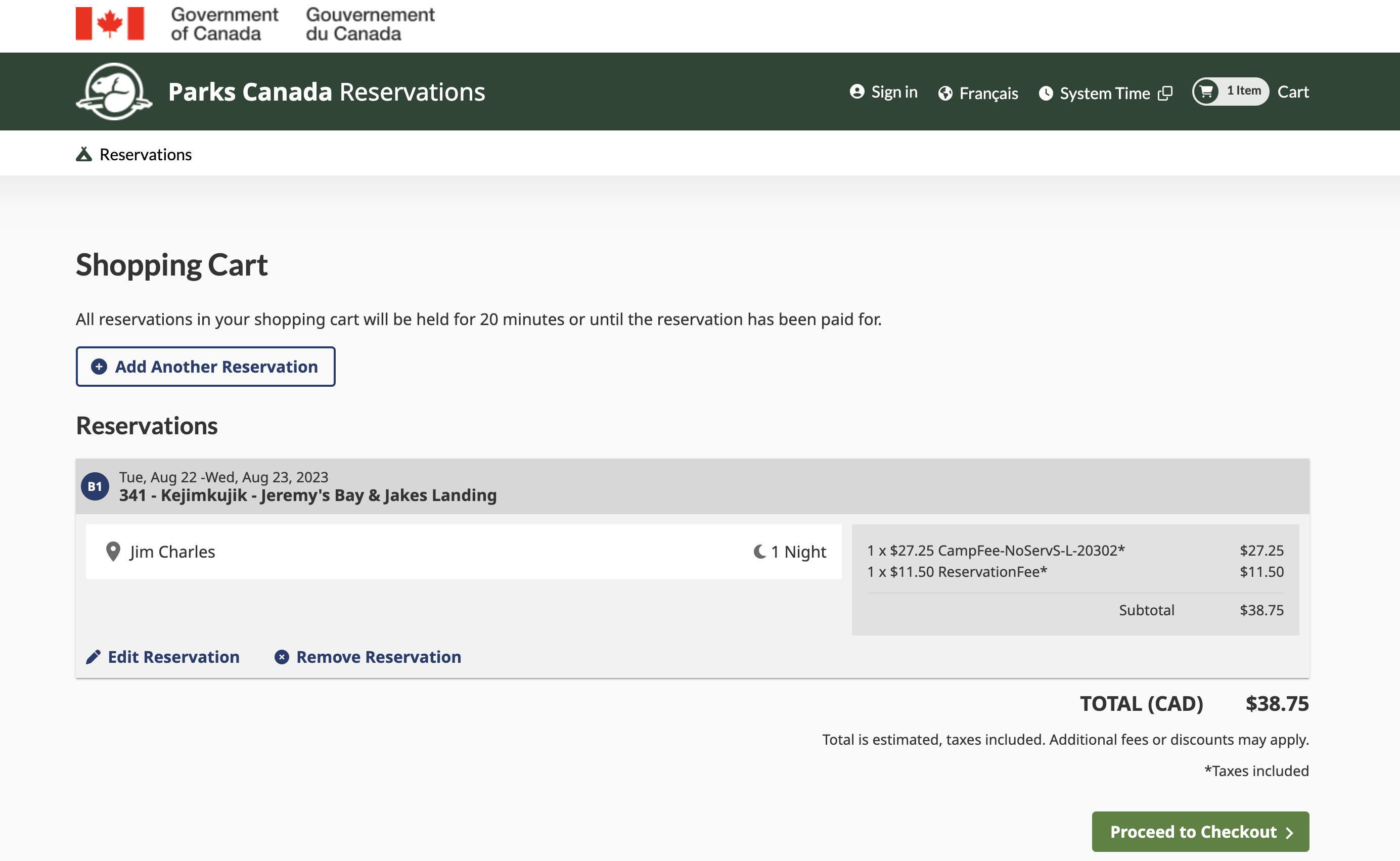Screen dimensions: 1400x861
Task: Click the B1 reservation badge
Action: 95,486
